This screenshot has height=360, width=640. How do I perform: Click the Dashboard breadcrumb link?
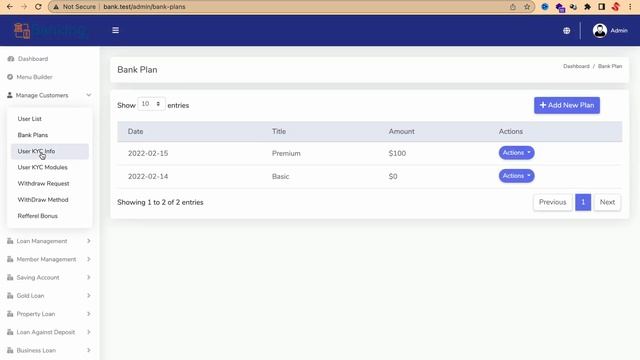tap(576, 66)
